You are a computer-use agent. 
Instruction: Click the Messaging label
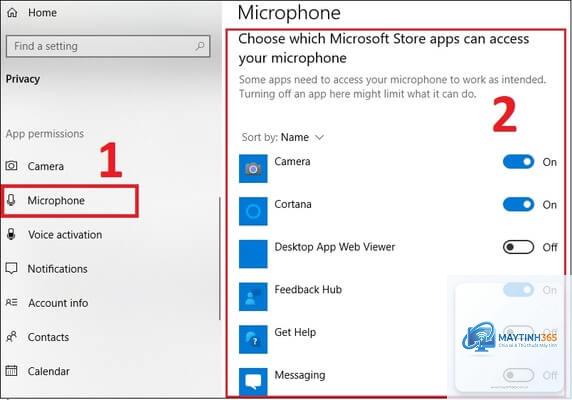[299, 375]
